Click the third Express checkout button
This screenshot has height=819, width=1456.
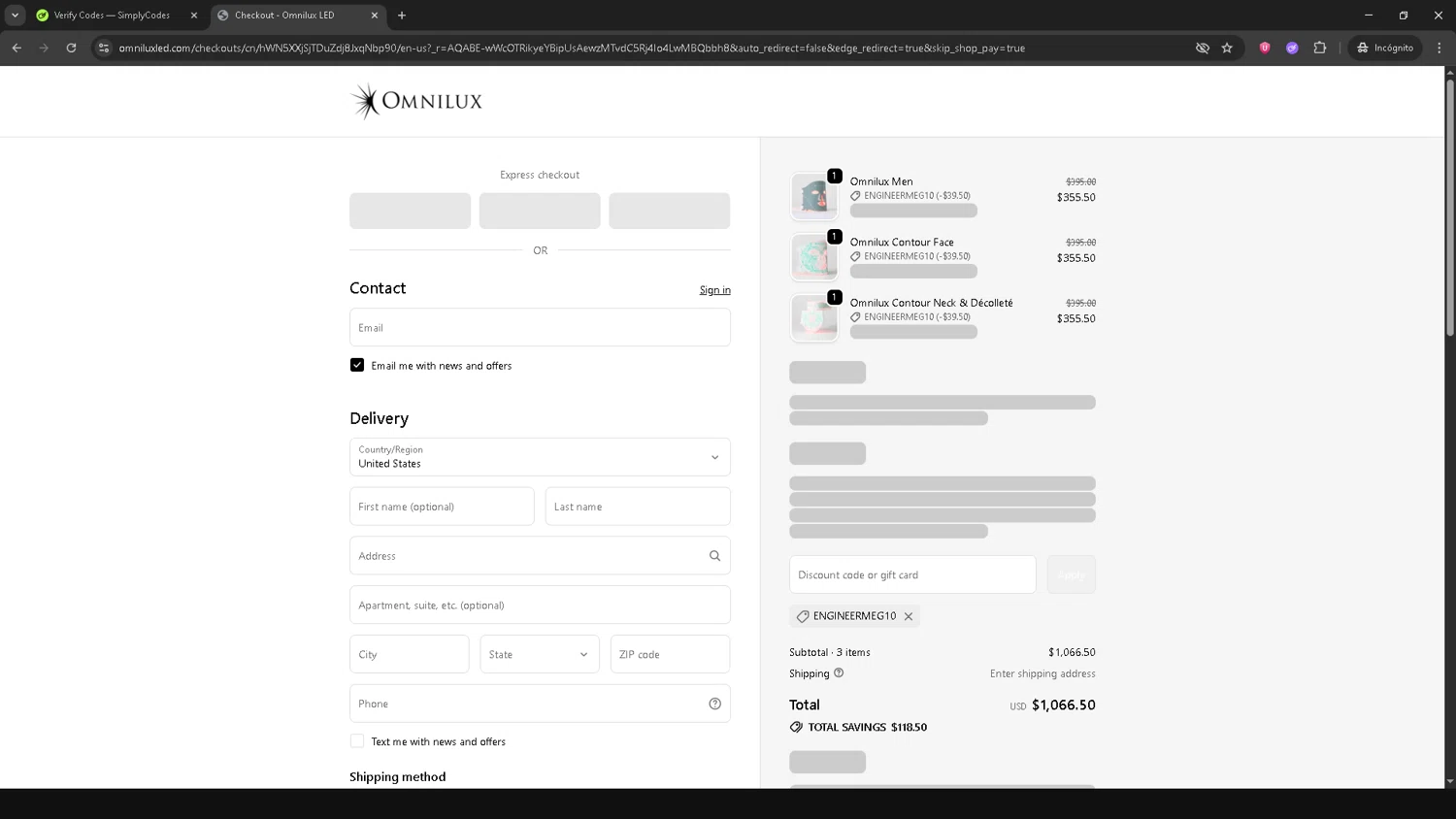coord(670,211)
